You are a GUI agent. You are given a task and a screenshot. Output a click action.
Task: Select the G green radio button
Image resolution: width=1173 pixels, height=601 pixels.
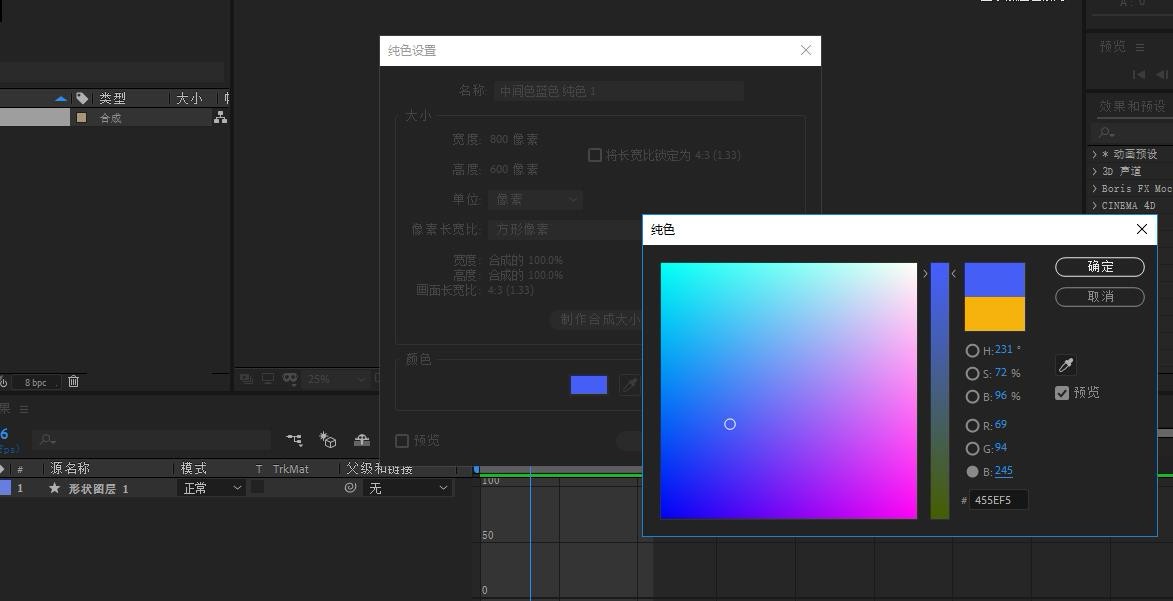coord(973,449)
